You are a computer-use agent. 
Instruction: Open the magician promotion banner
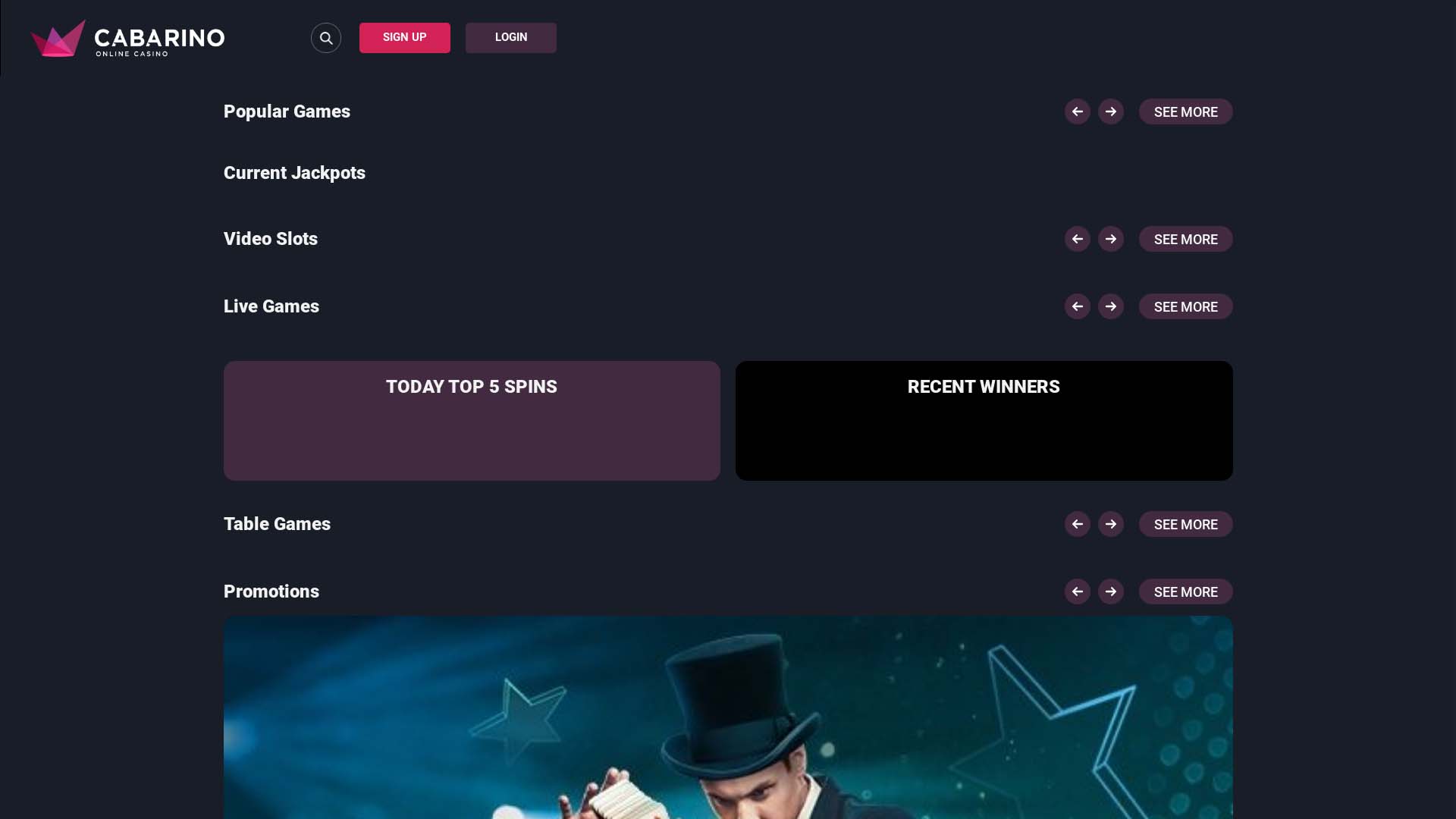tap(728, 717)
